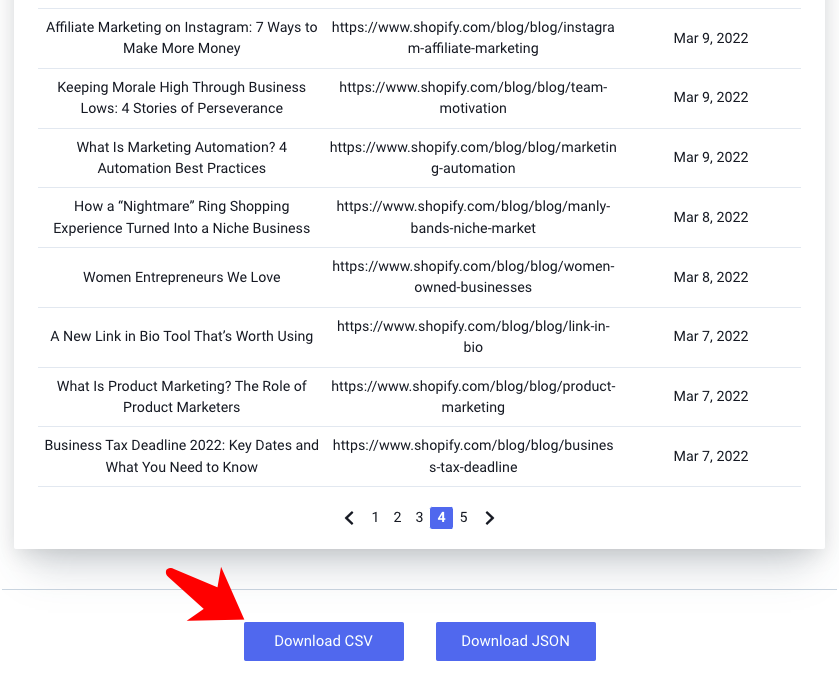Select 'What Is Product Marketing?' title cell
The width and height of the screenshot is (839, 675).
pos(182,396)
